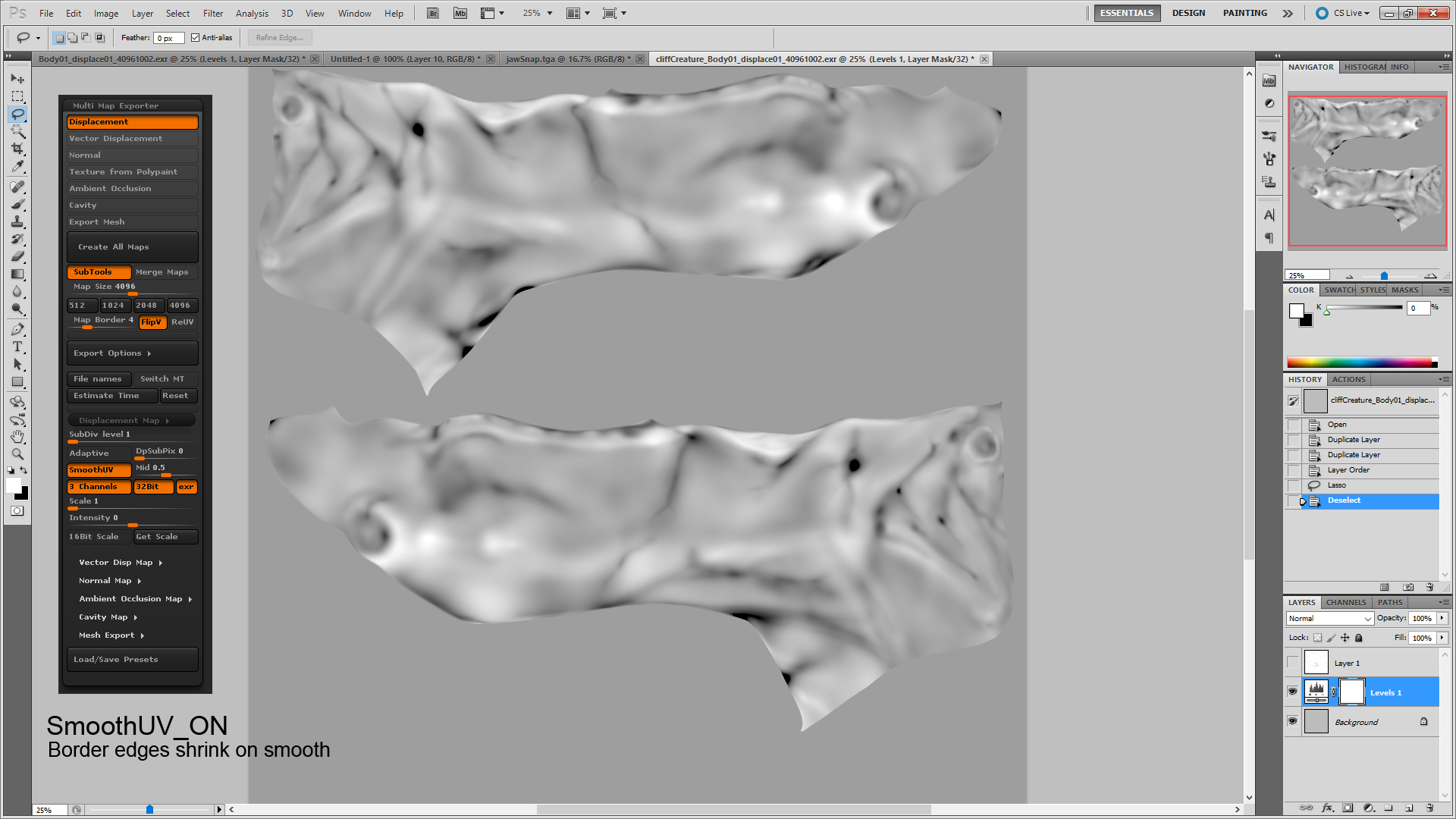
Task: Switch to the Painting workspace
Action: point(1244,13)
